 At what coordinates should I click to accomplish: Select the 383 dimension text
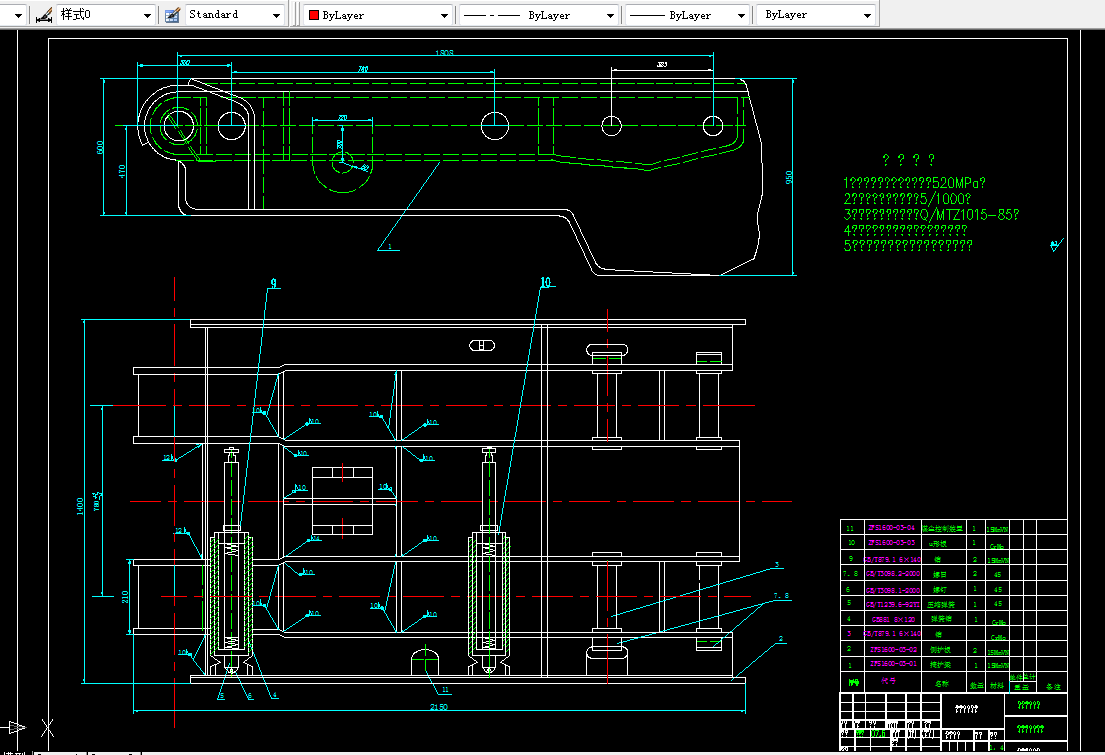pos(662,65)
